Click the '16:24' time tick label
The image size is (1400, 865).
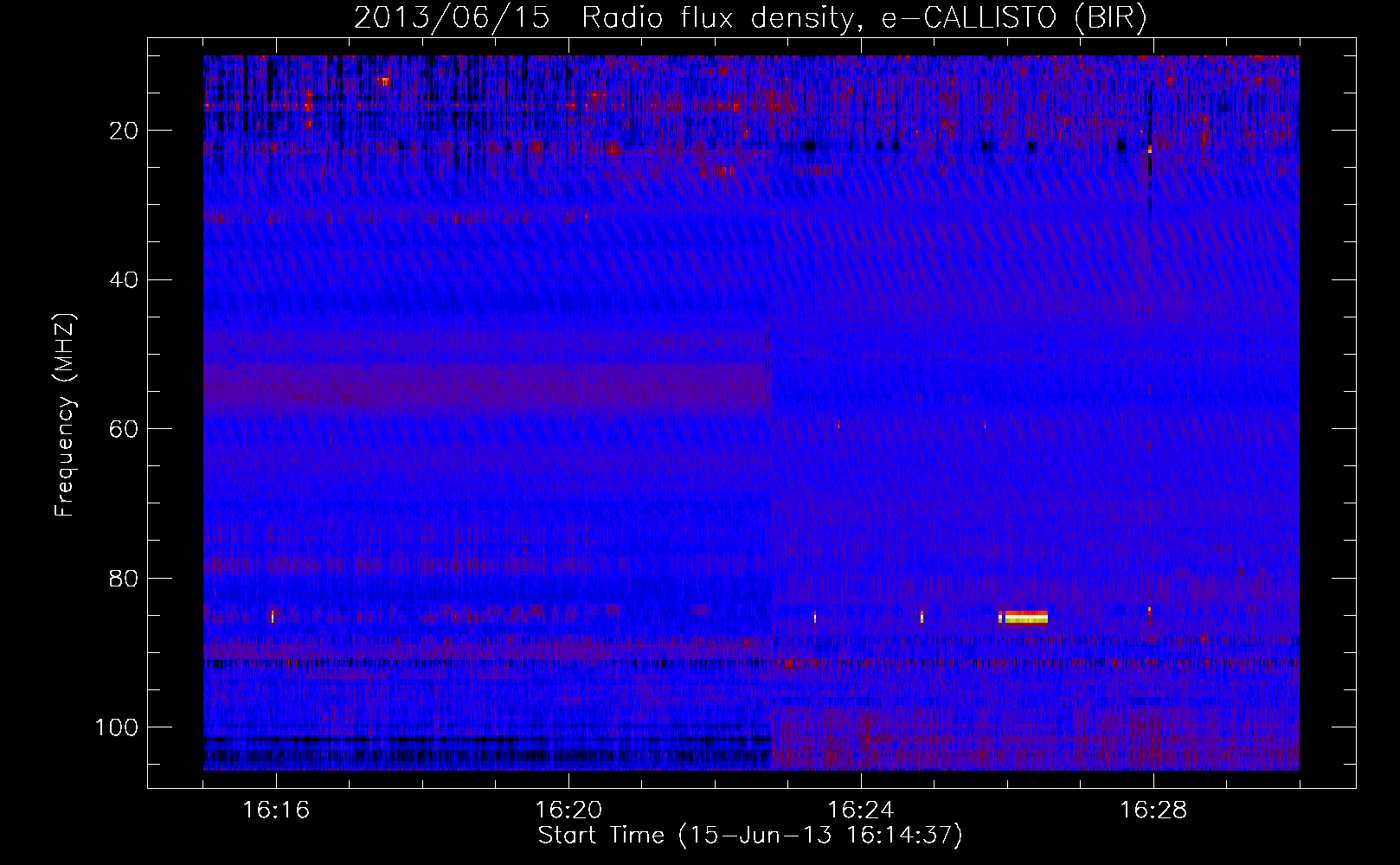(x=861, y=811)
